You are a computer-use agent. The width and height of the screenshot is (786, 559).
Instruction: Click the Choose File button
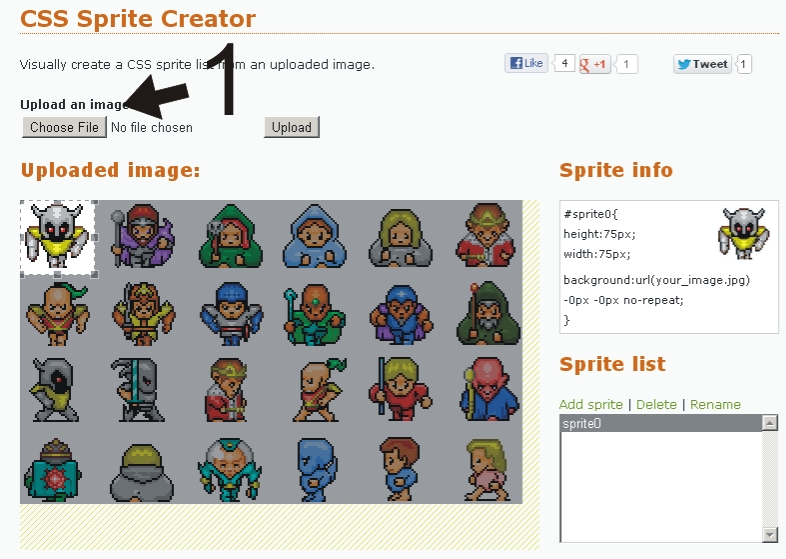pos(64,127)
